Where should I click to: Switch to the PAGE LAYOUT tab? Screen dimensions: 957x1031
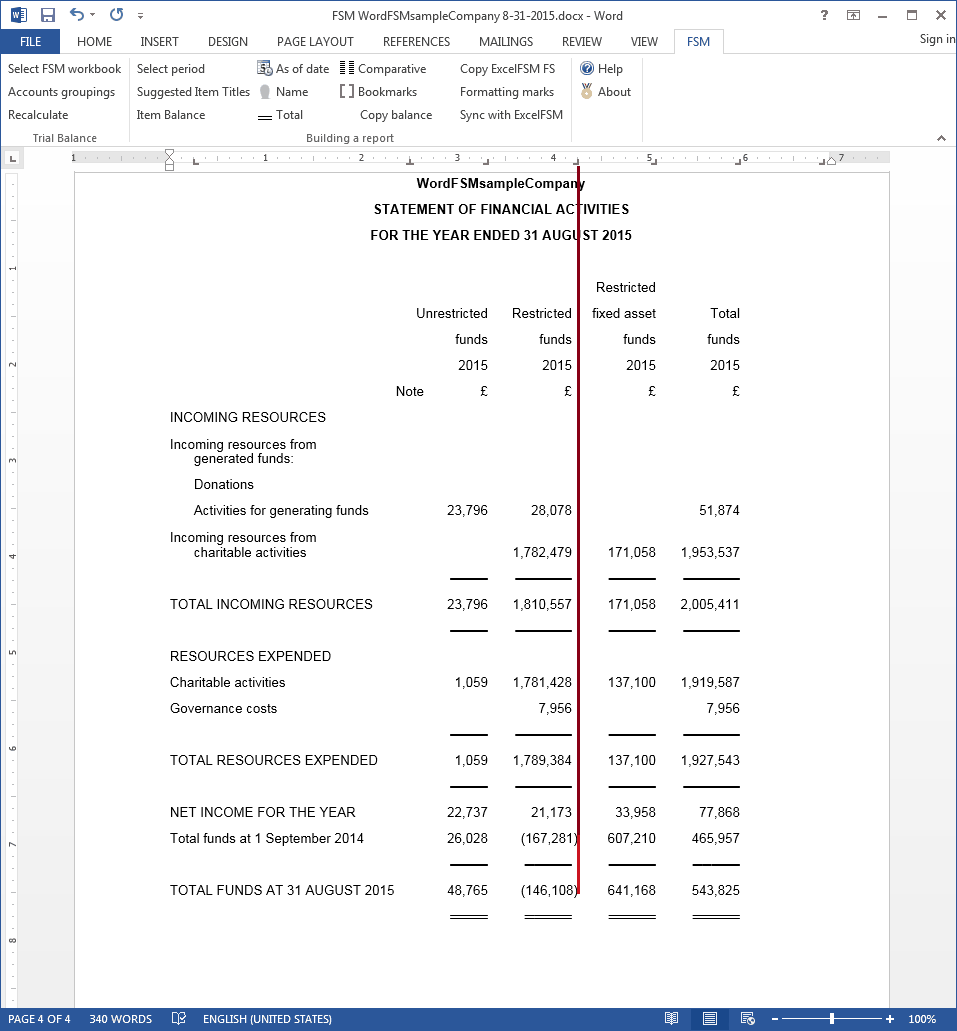315,41
